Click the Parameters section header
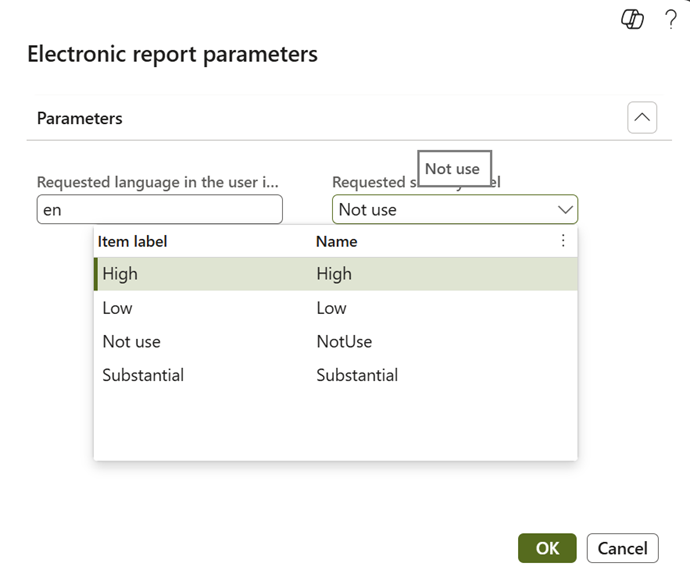Viewport: 690px width, 570px height. 80,118
